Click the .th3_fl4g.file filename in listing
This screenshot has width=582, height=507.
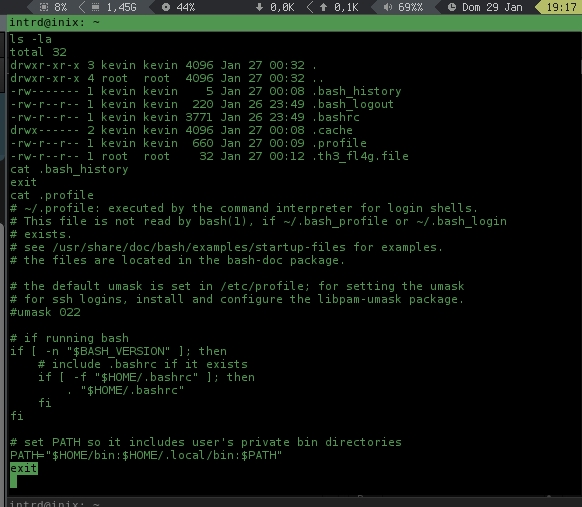click(360, 156)
